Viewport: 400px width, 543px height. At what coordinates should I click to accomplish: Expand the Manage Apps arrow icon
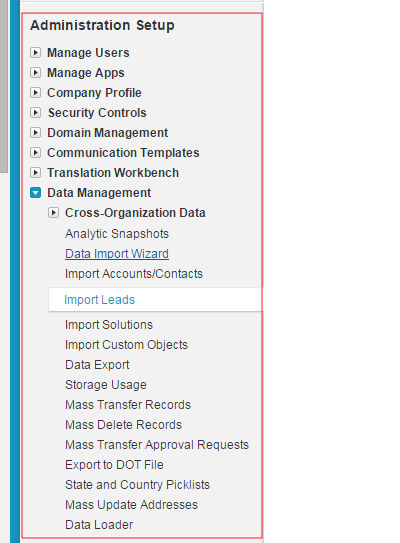click(x=35, y=73)
